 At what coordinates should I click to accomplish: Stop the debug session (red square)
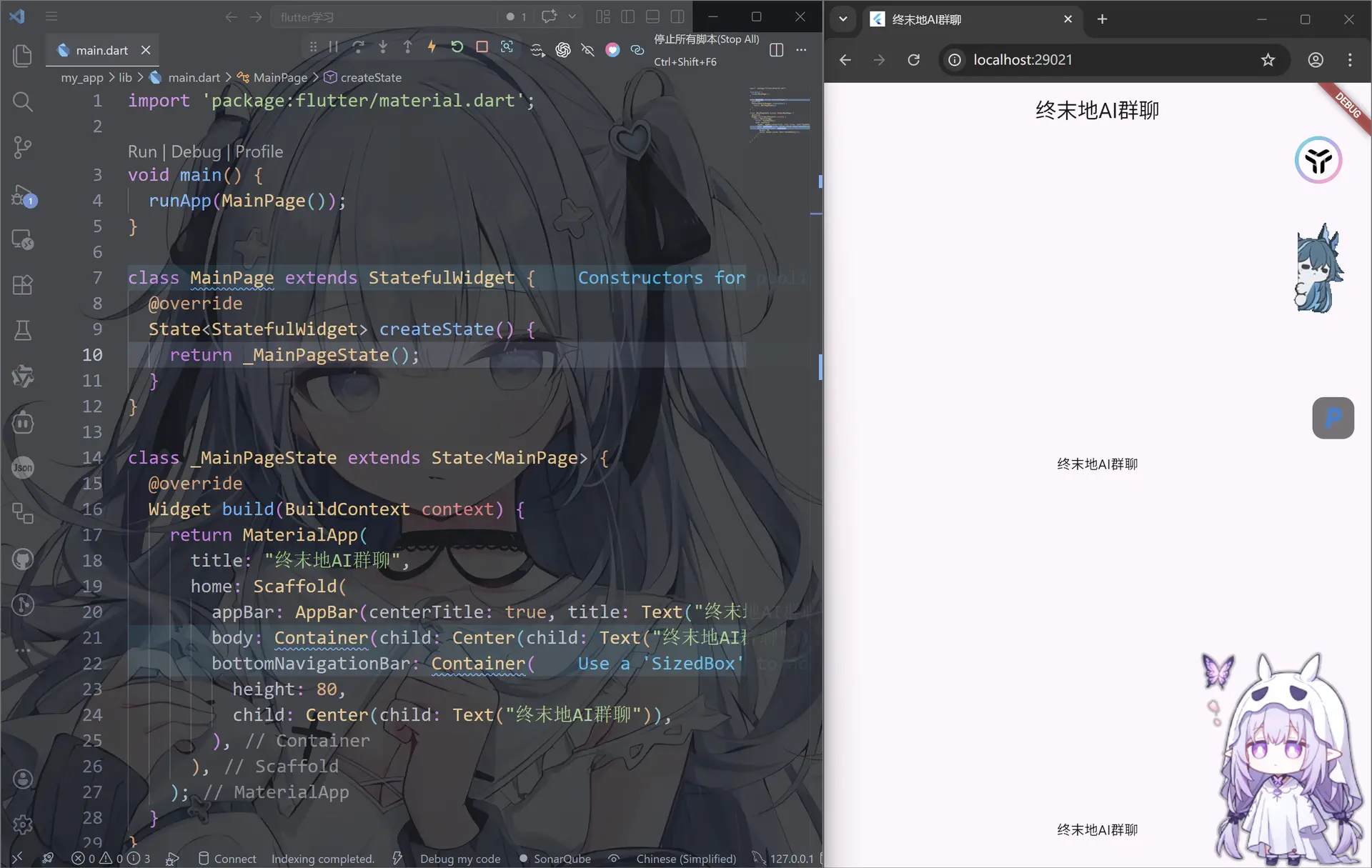482,47
